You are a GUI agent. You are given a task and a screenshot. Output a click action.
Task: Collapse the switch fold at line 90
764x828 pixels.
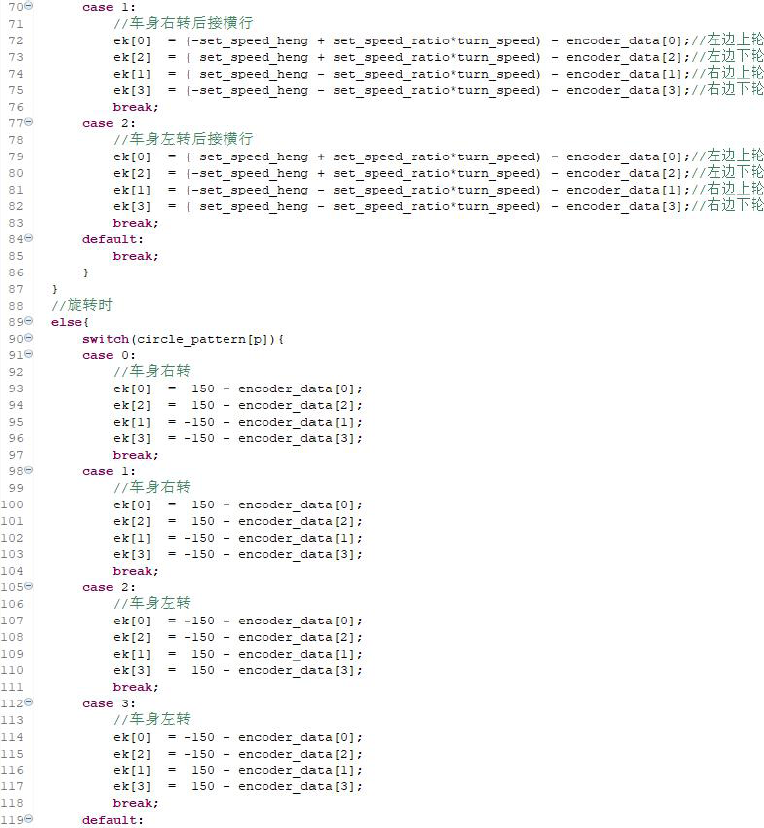[x=29, y=337]
